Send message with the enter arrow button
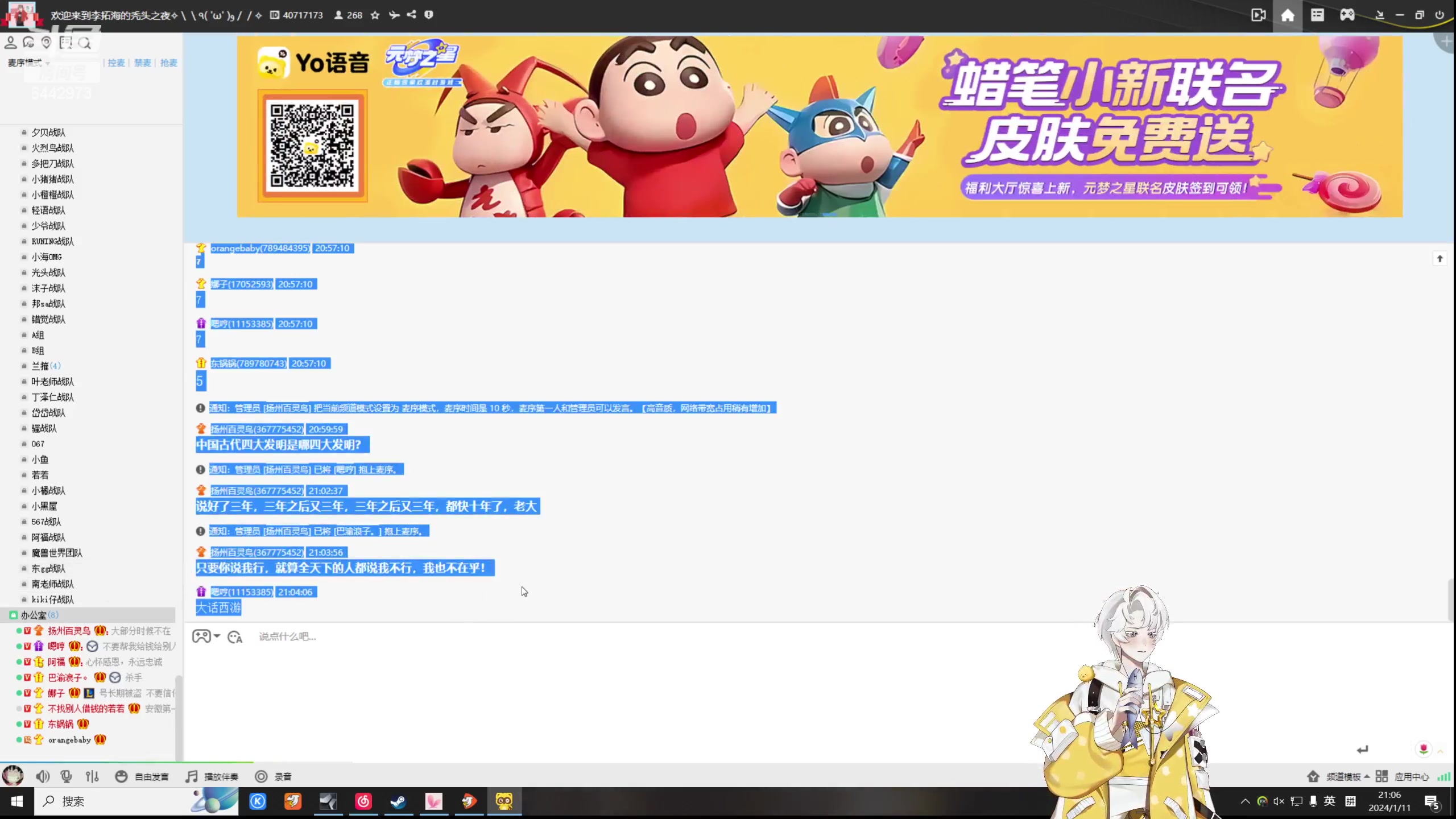Screen dimensions: 1456x819 [1362, 750]
